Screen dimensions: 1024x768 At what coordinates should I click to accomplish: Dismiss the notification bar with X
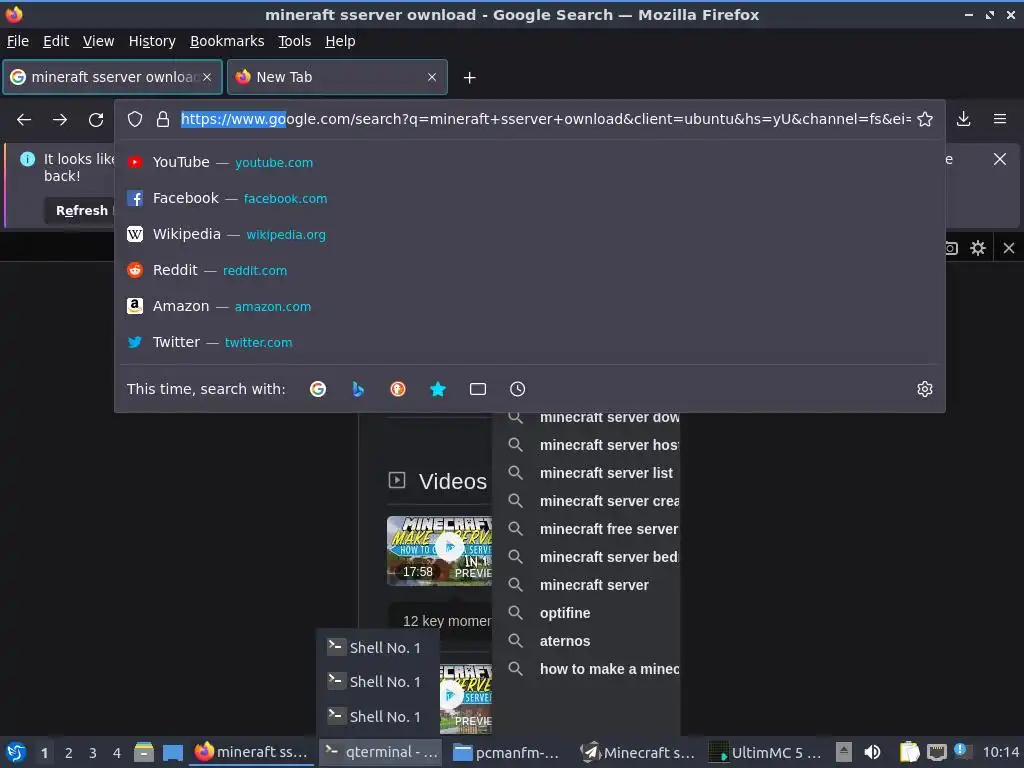click(x=999, y=159)
